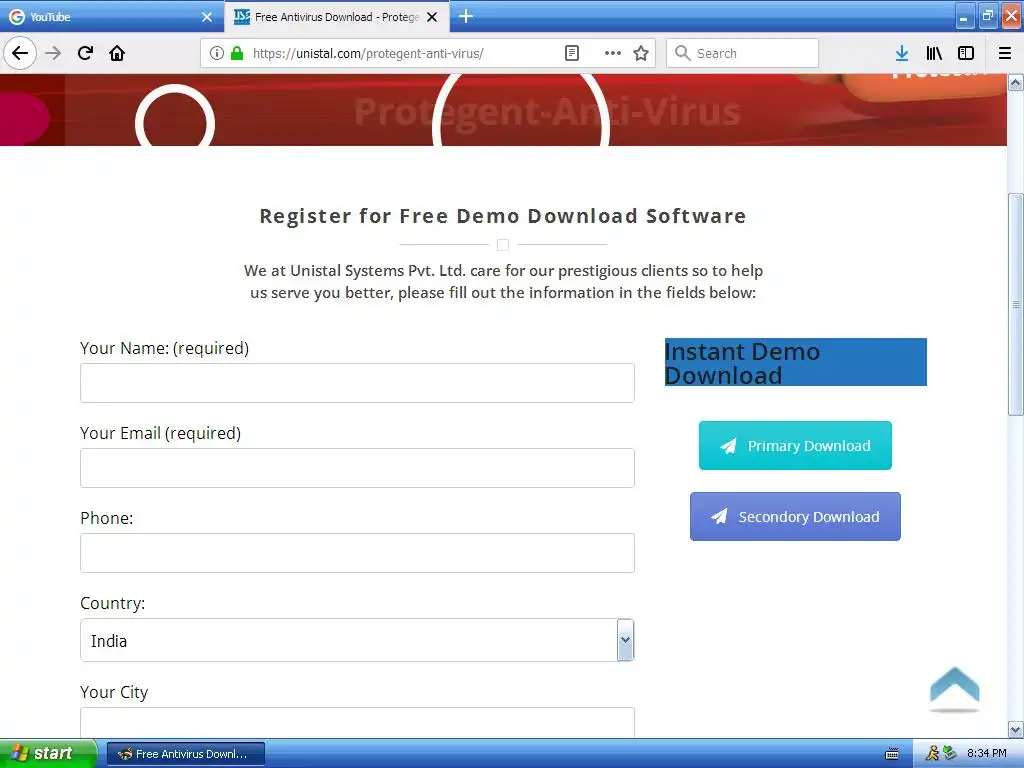Click the system tray network icon
This screenshot has height=768, width=1024.
pos(950,754)
